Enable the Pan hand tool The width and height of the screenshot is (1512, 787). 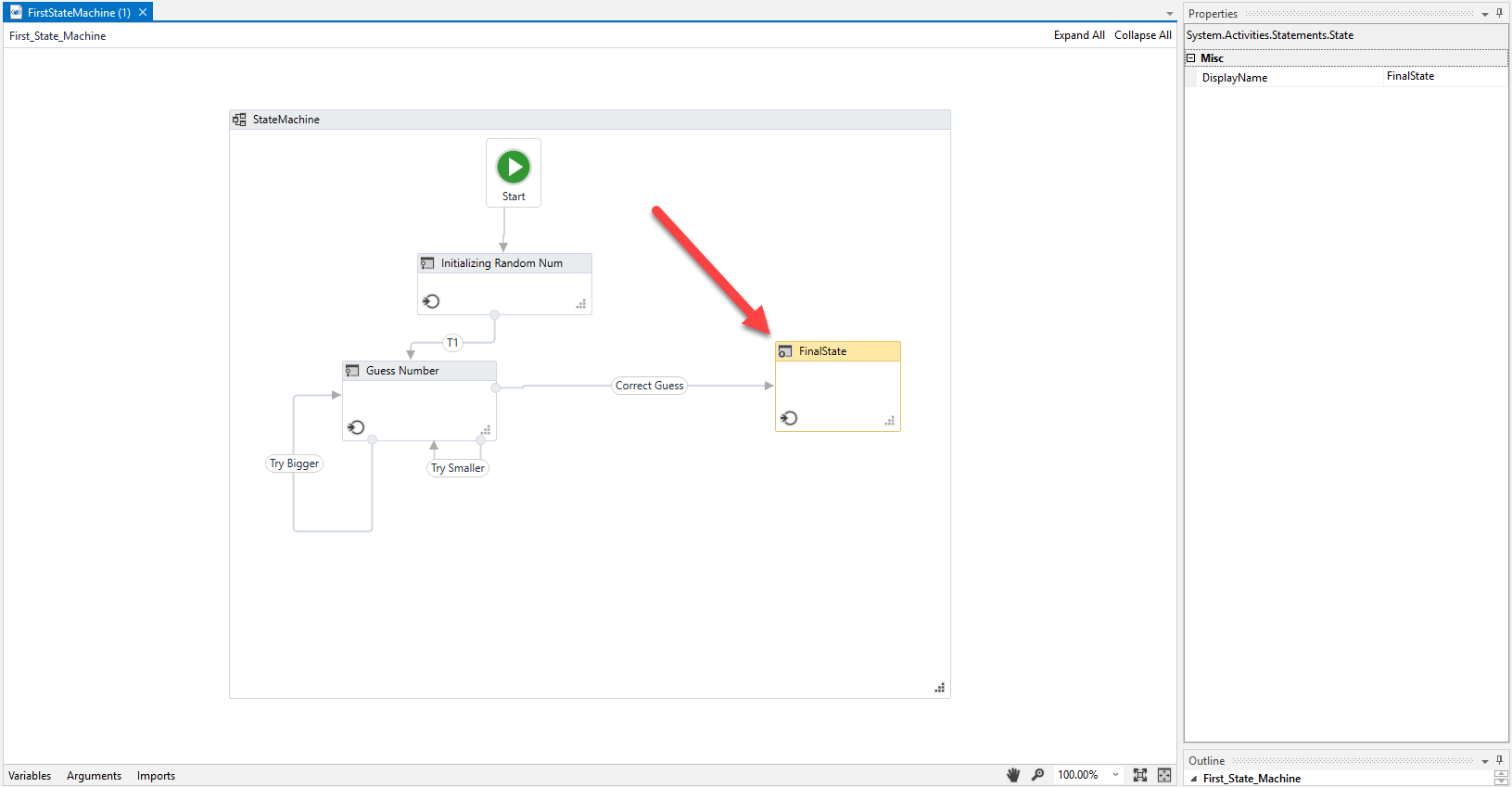tap(1013, 775)
